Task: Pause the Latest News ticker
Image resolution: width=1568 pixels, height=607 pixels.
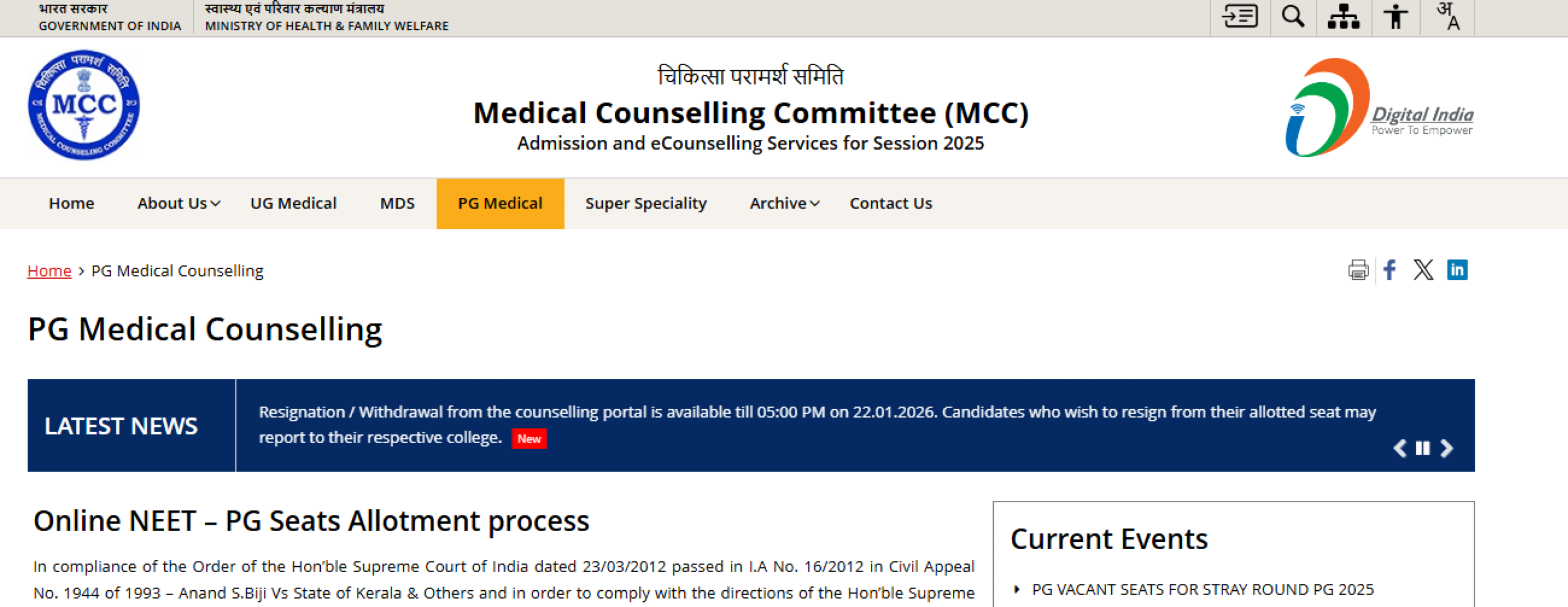Action: tap(1422, 449)
